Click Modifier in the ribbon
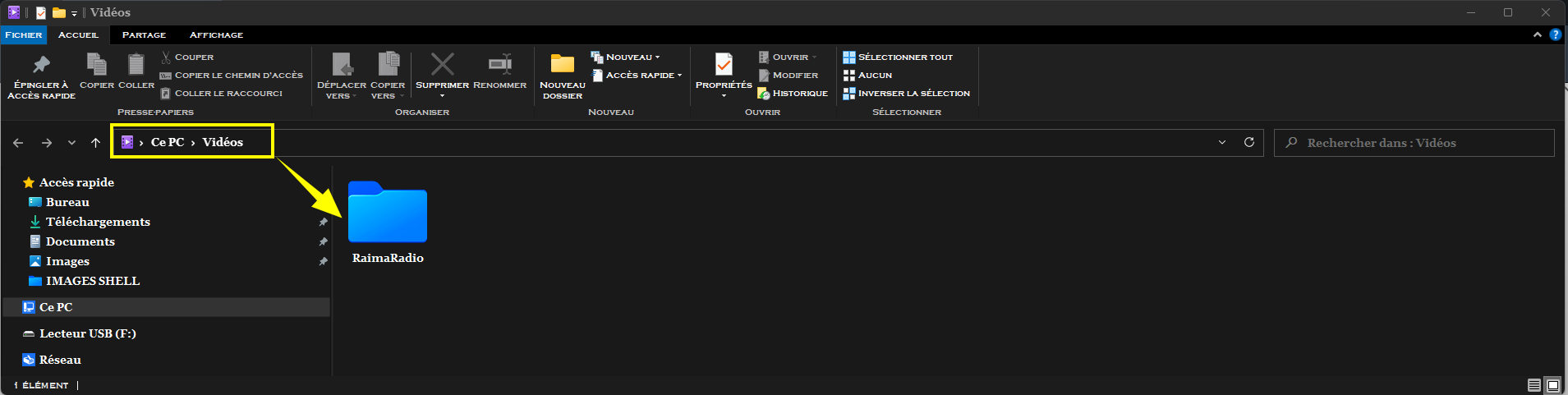Screen dimensions: 1568x395 pos(788,75)
